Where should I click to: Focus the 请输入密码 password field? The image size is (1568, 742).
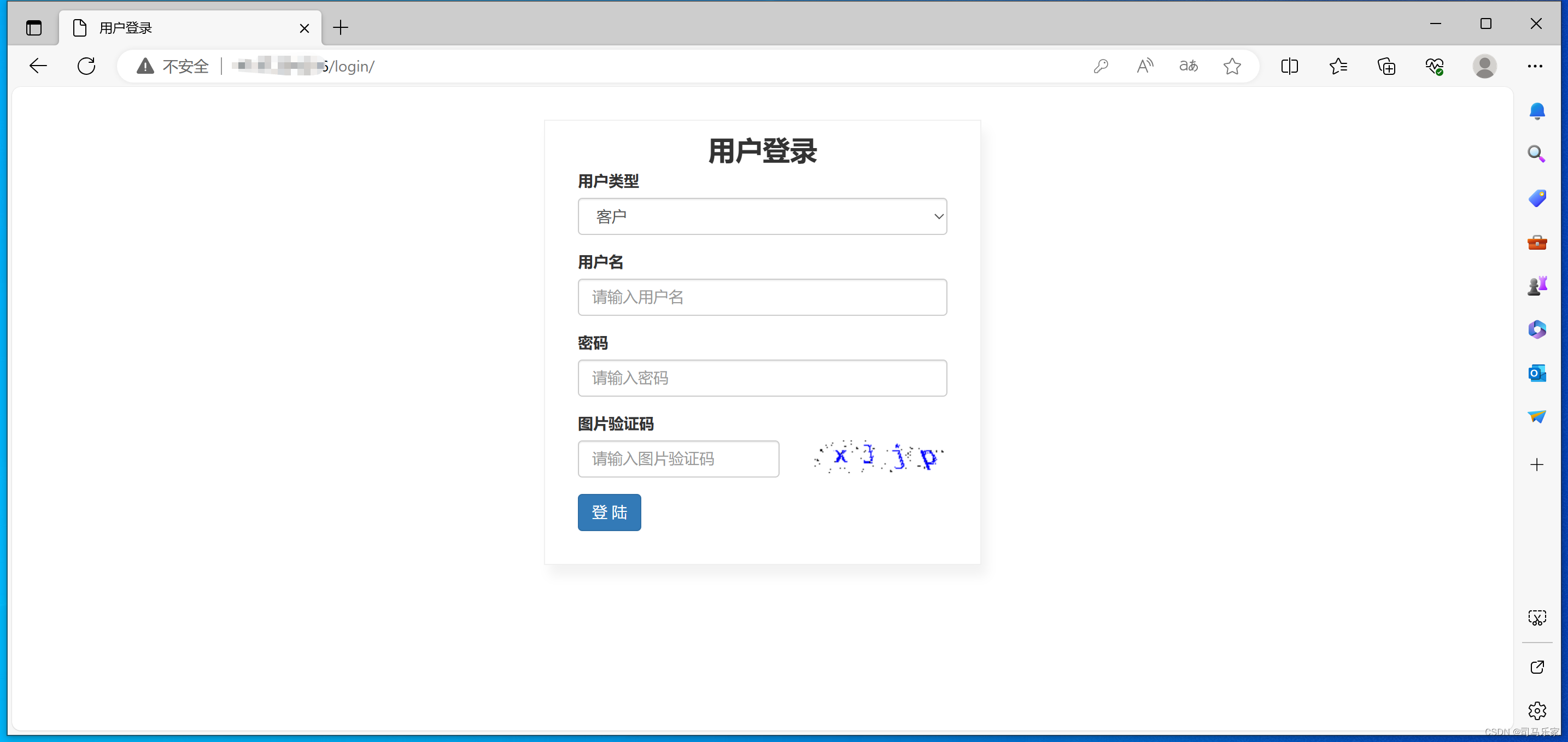point(762,378)
